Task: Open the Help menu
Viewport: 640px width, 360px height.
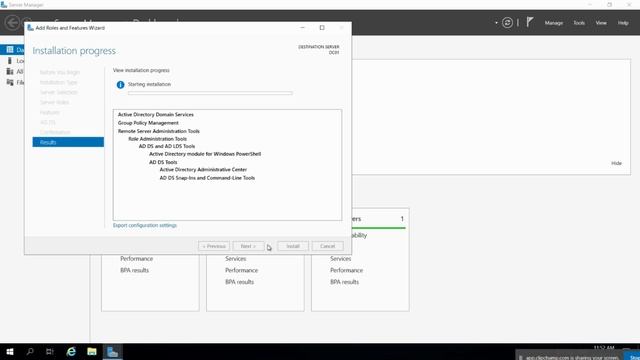Action: click(x=623, y=23)
